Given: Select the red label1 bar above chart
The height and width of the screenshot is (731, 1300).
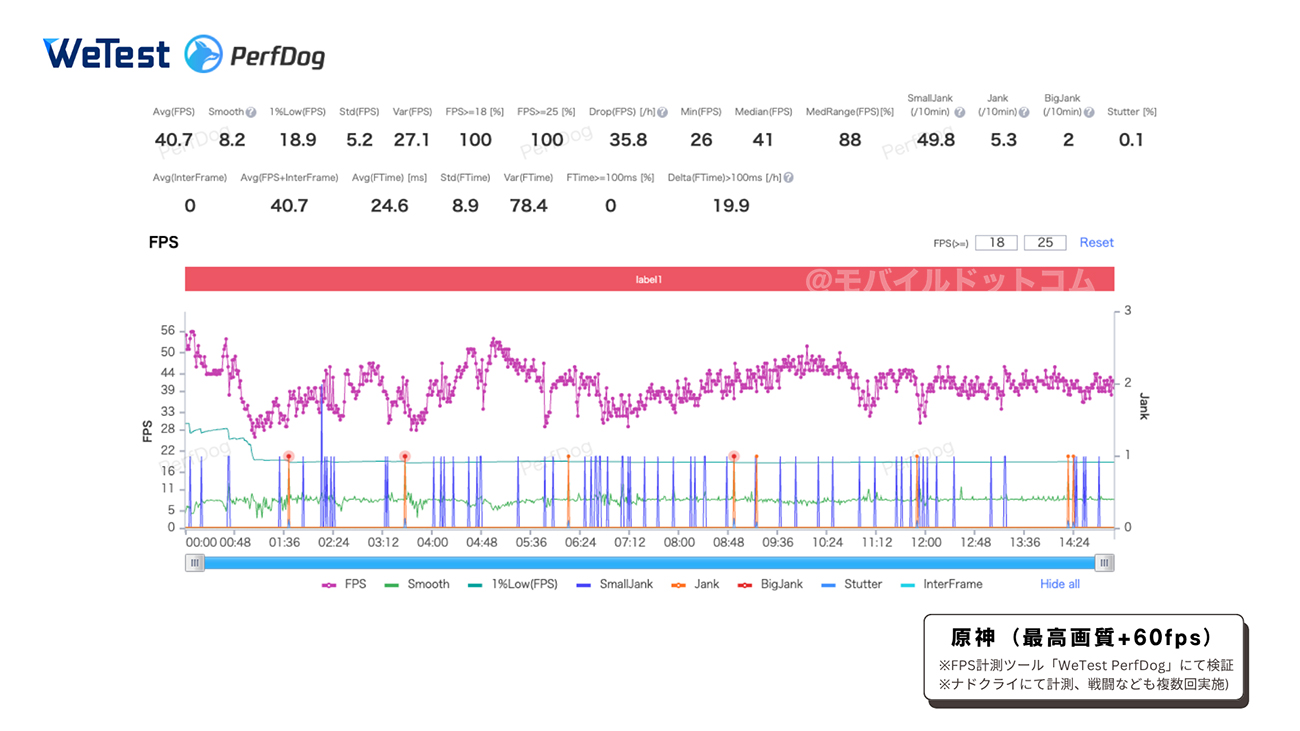Looking at the screenshot, I should 649,280.
